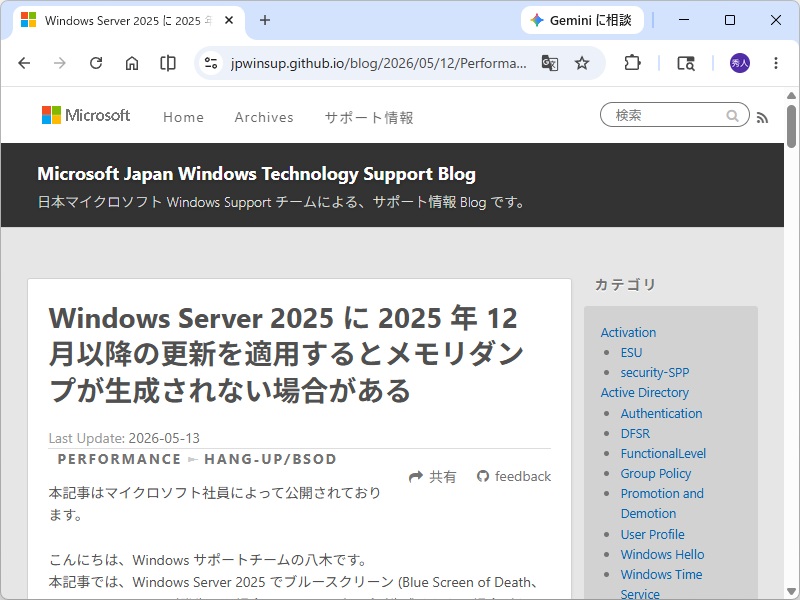The image size is (800, 600).
Task: Open the Extensions puzzle icon
Action: click(x=632, y=63)
